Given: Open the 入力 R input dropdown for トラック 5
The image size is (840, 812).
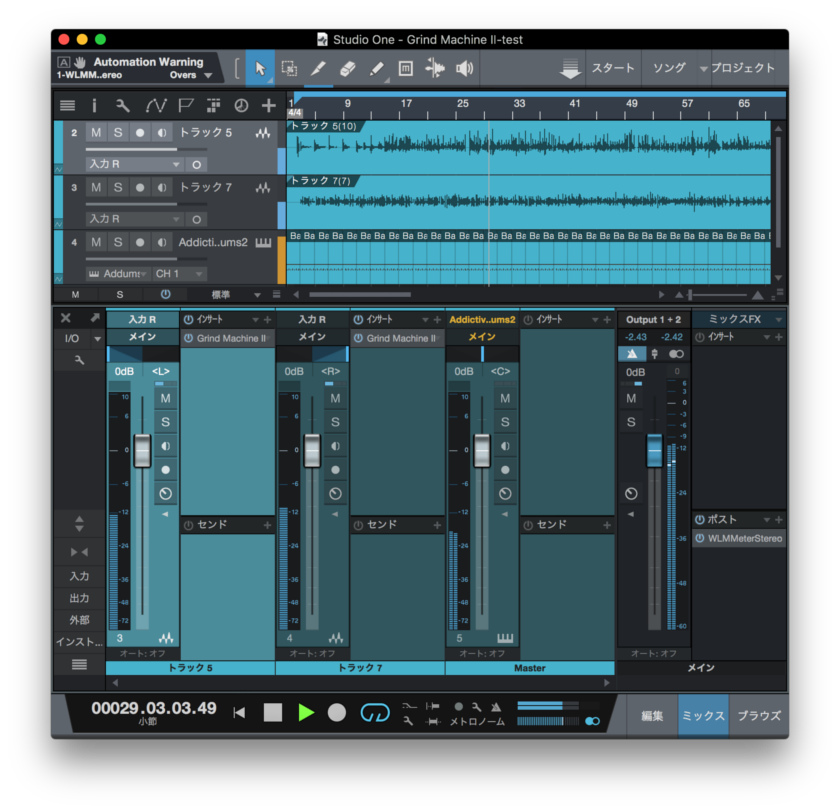Looking at the screenshot, I should click(134, 164).
